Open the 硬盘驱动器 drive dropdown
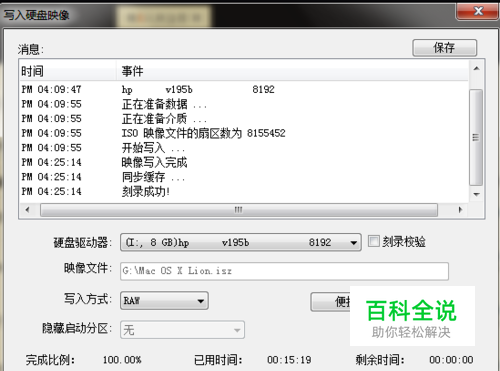This screenshot has width=500, height=371. (241, 242)
